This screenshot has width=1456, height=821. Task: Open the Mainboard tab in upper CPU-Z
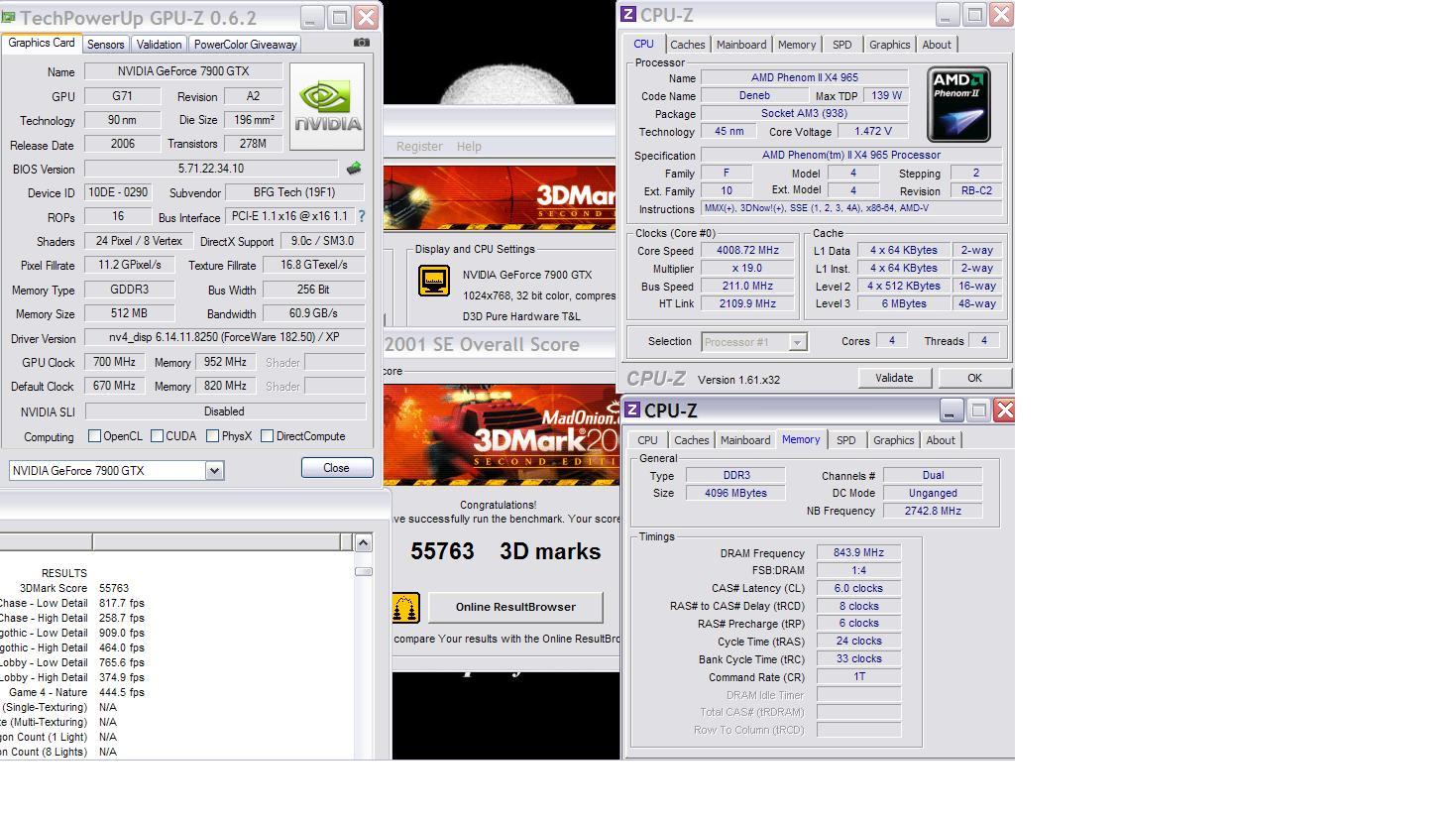(741, 45)
